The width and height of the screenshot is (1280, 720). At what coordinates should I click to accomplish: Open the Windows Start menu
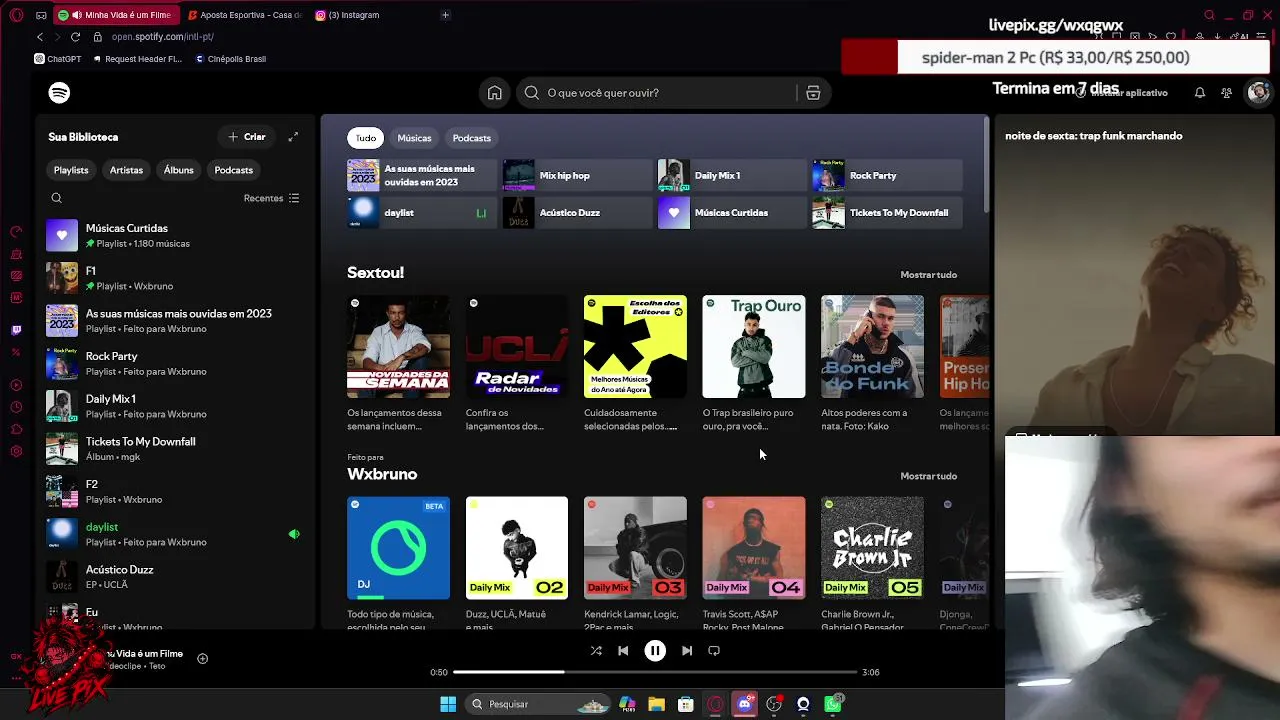448,704
